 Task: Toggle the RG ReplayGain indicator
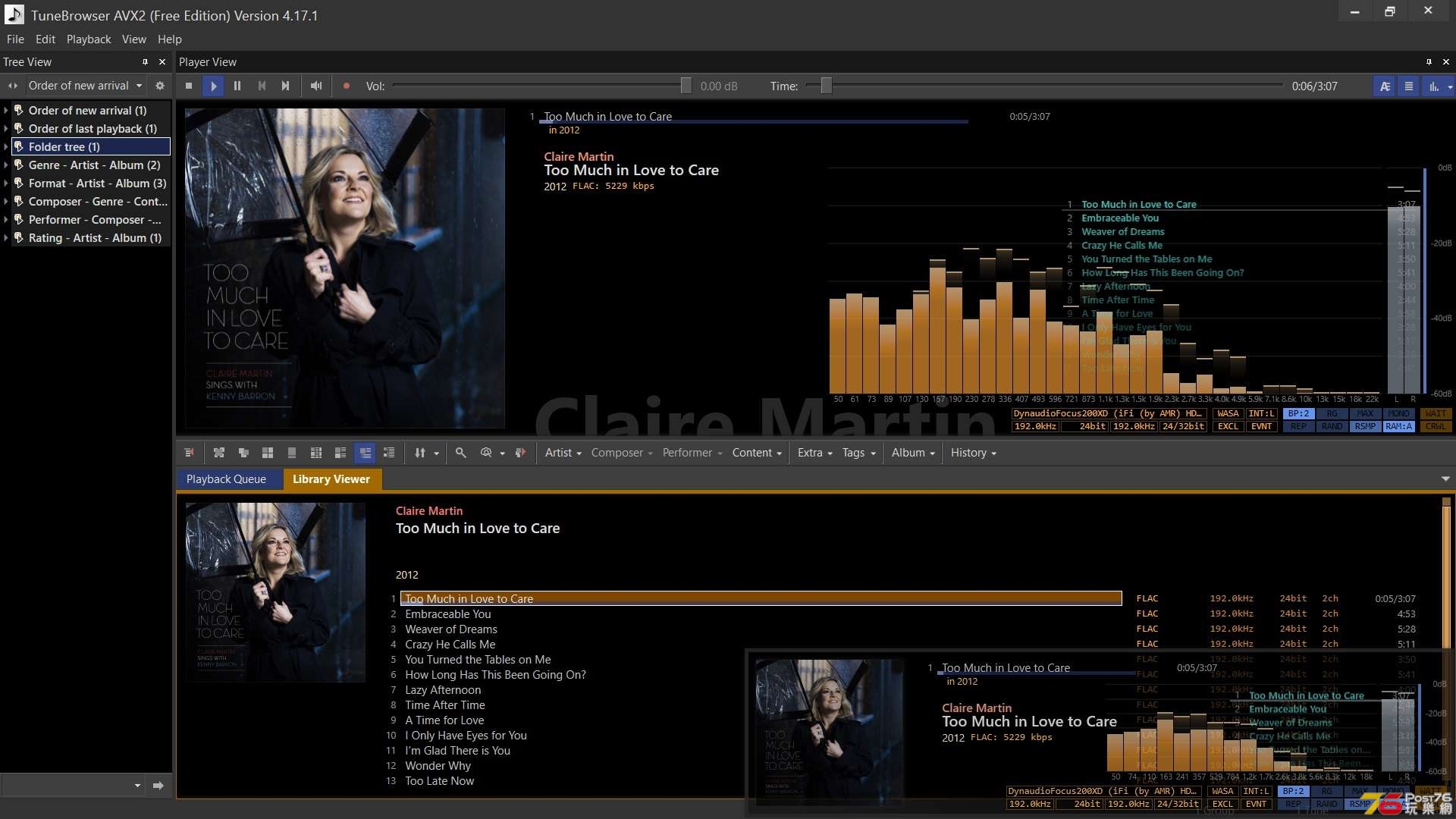point(1332,413)
